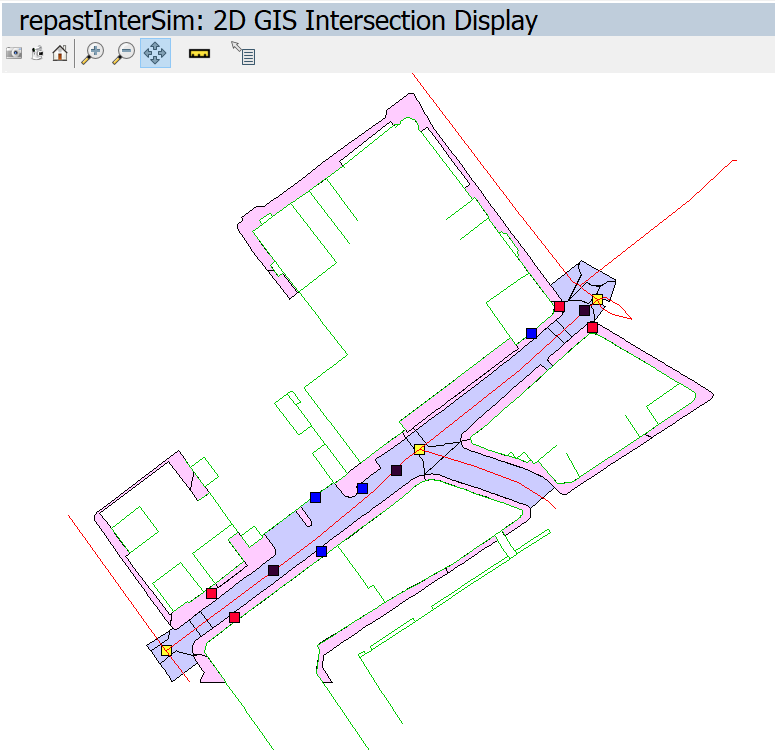The image size is (775, 750).
Task: Activate the yellow ruler measure tool
Action: pyautogui.click(x=199, y=53)
